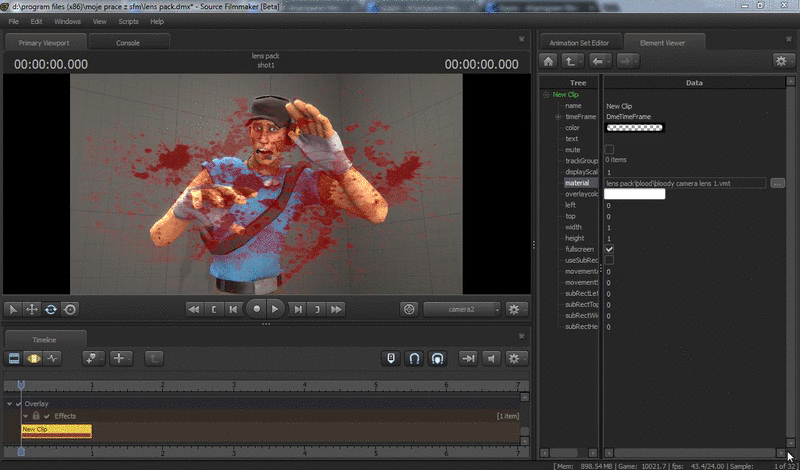Jump to the last frame

point(337,309)
